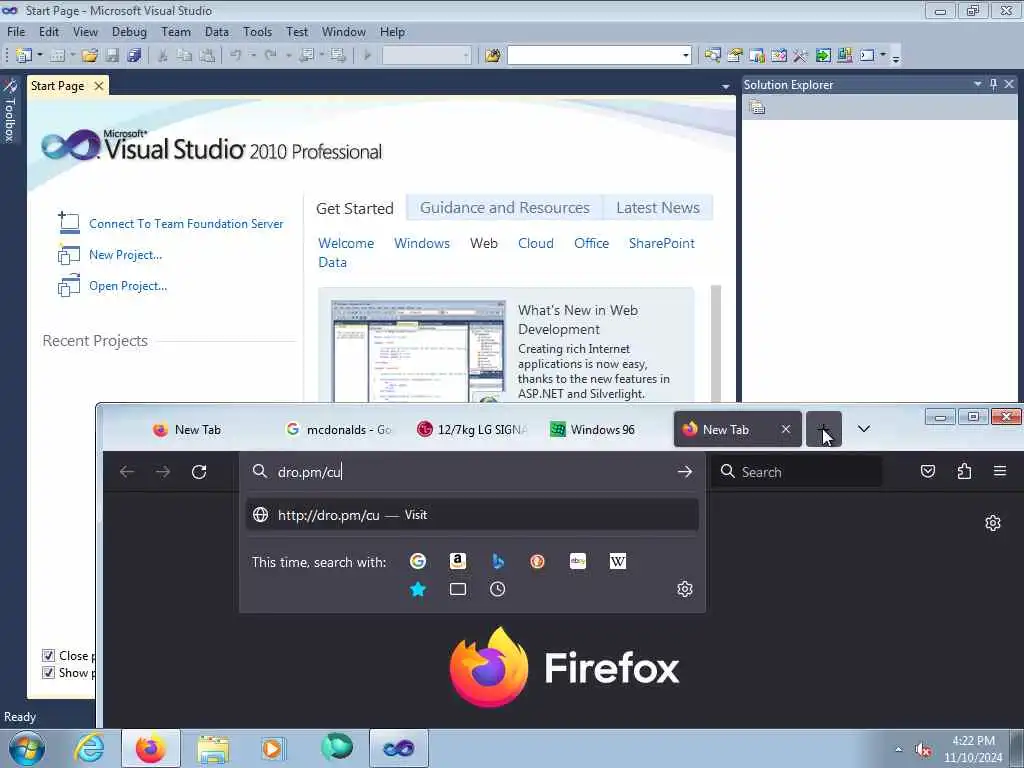Viewport: 1024px width, 768px height.
Task: Click the Save floppy disk toolbar icon
Action: coord(112,56)
